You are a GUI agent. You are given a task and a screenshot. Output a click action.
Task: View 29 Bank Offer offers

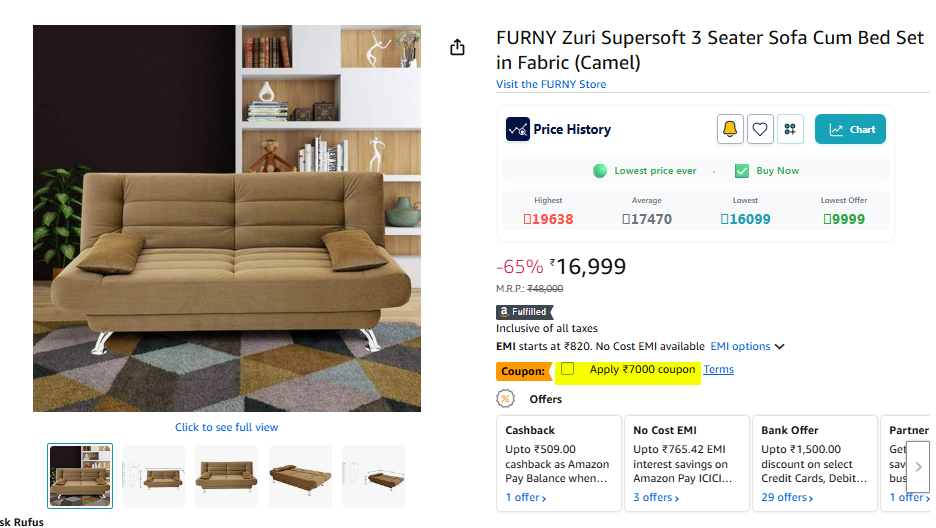[x=787, y=497]
